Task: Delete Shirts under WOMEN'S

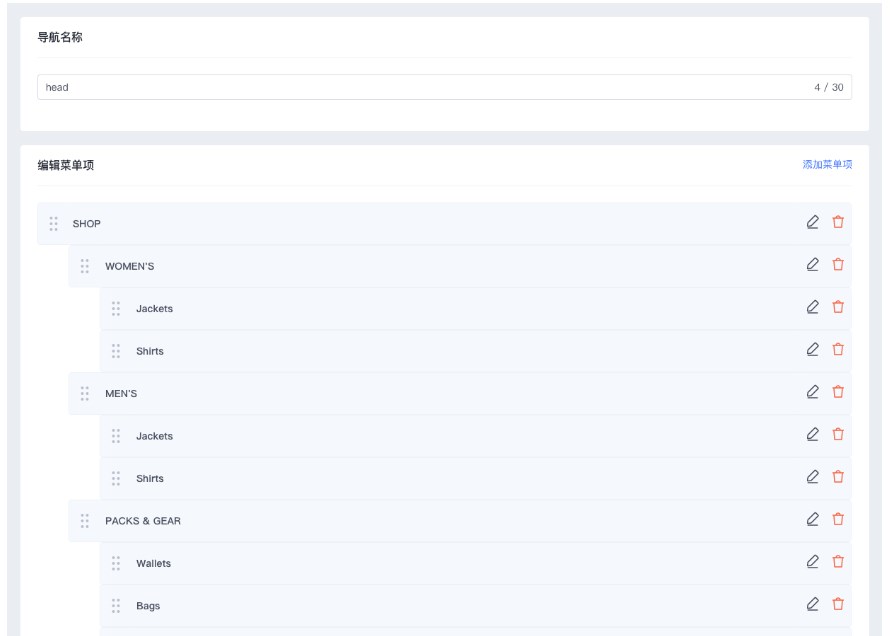Action: [x=838, y=350]
